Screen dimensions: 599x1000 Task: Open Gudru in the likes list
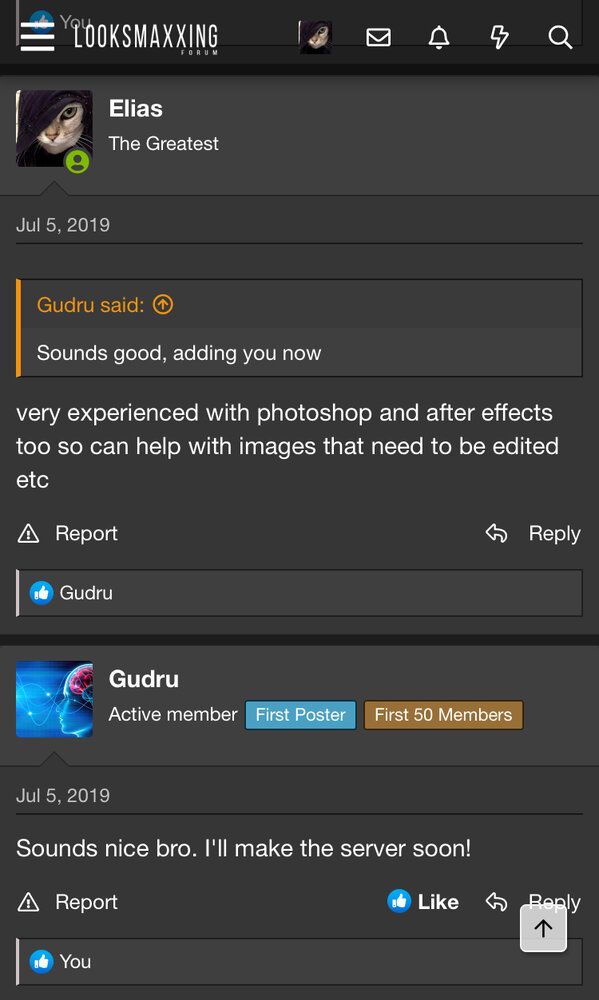85,593
